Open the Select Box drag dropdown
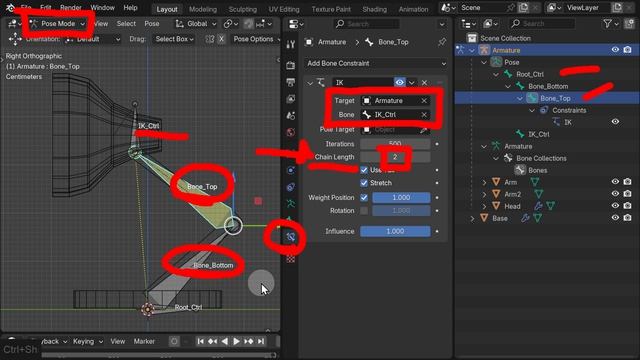Screen dimensions: 640x360 [x=174, y=39]
